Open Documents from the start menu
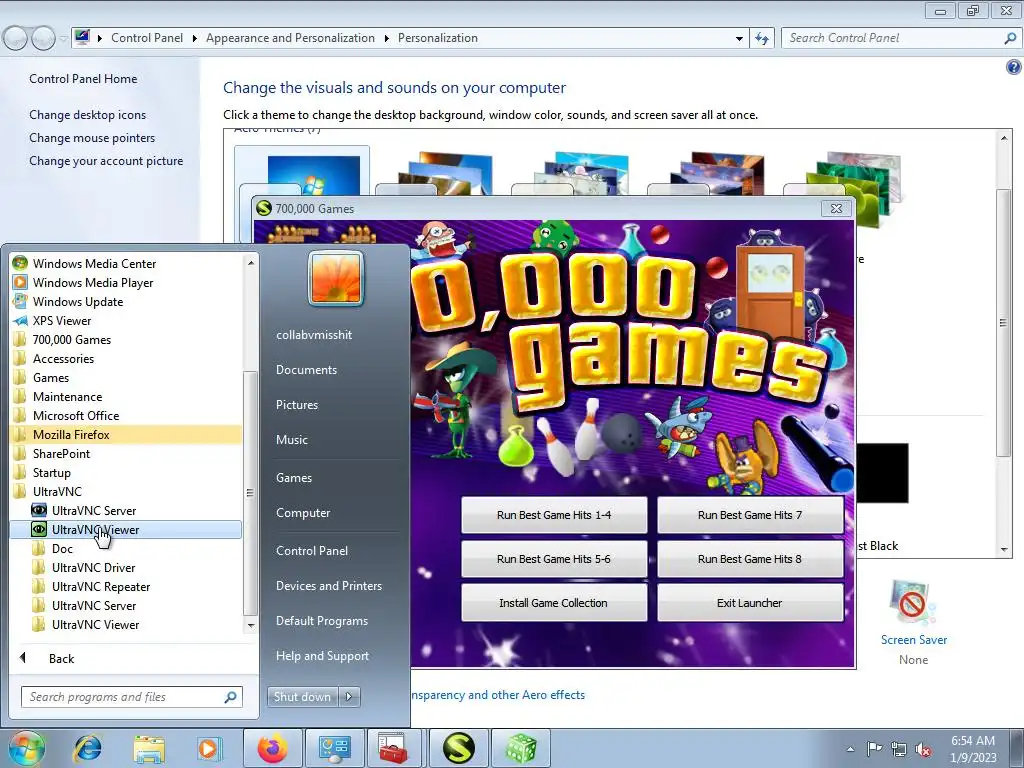 click(x=306, y=370)
